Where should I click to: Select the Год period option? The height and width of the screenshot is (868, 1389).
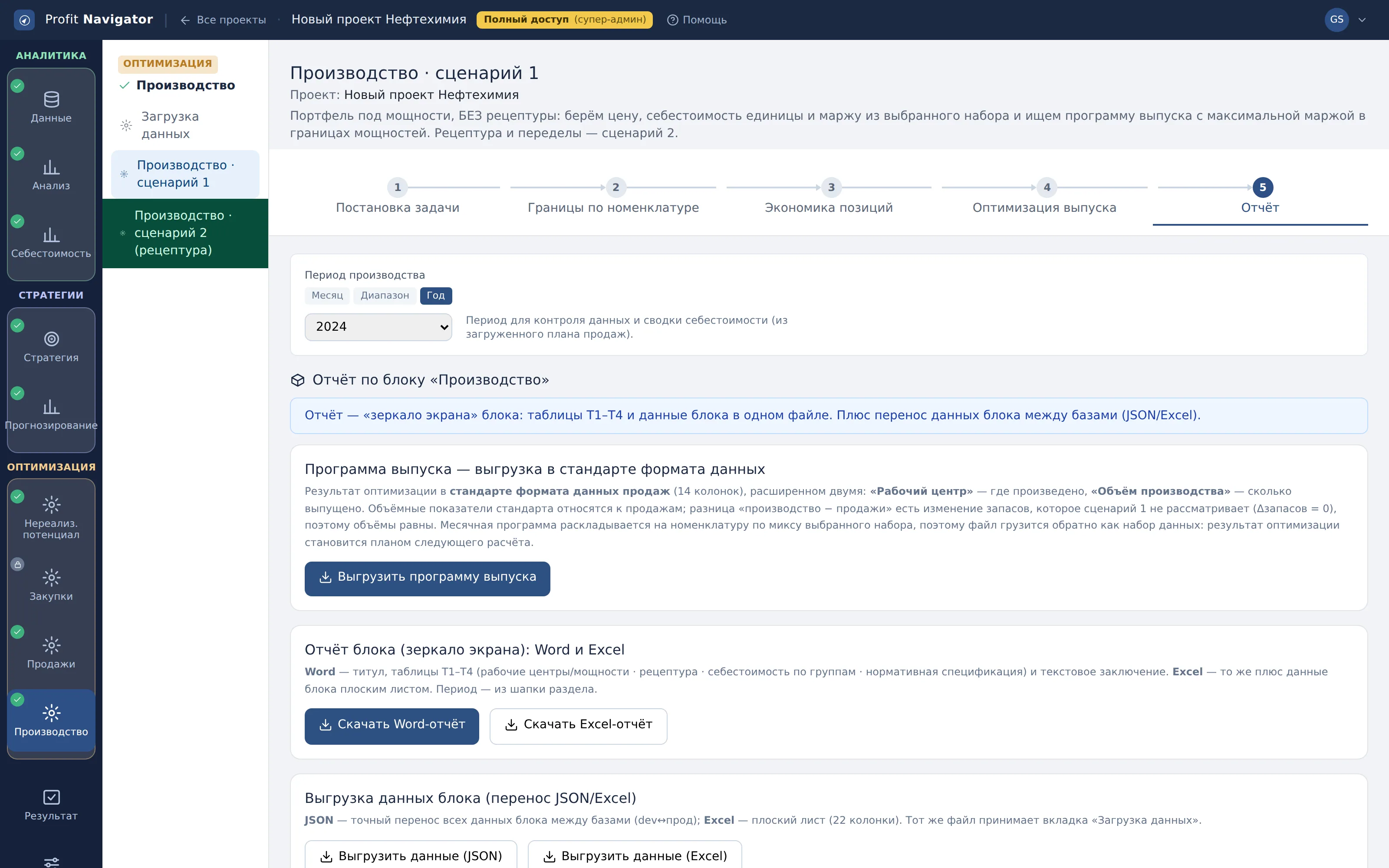pos(436,296)
